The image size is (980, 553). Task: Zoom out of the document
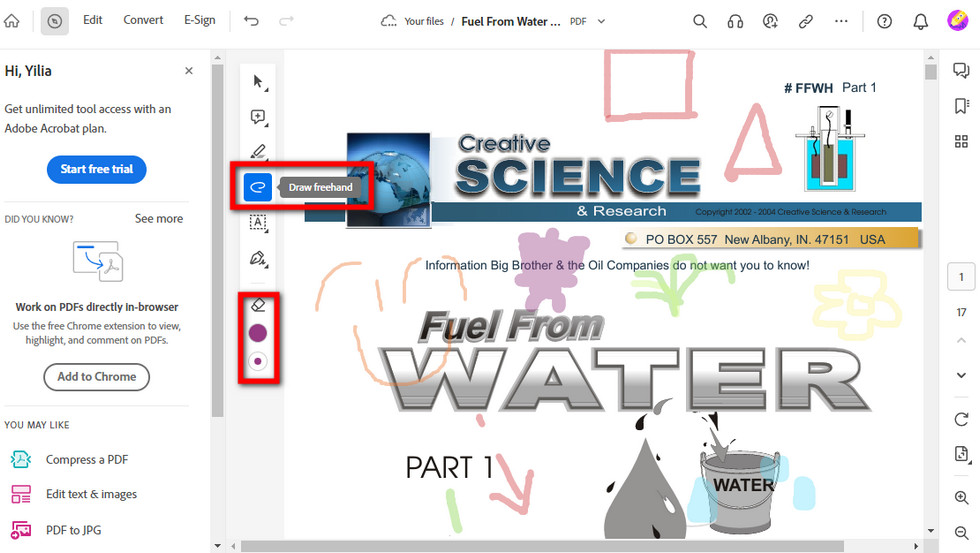coord(961,532)
